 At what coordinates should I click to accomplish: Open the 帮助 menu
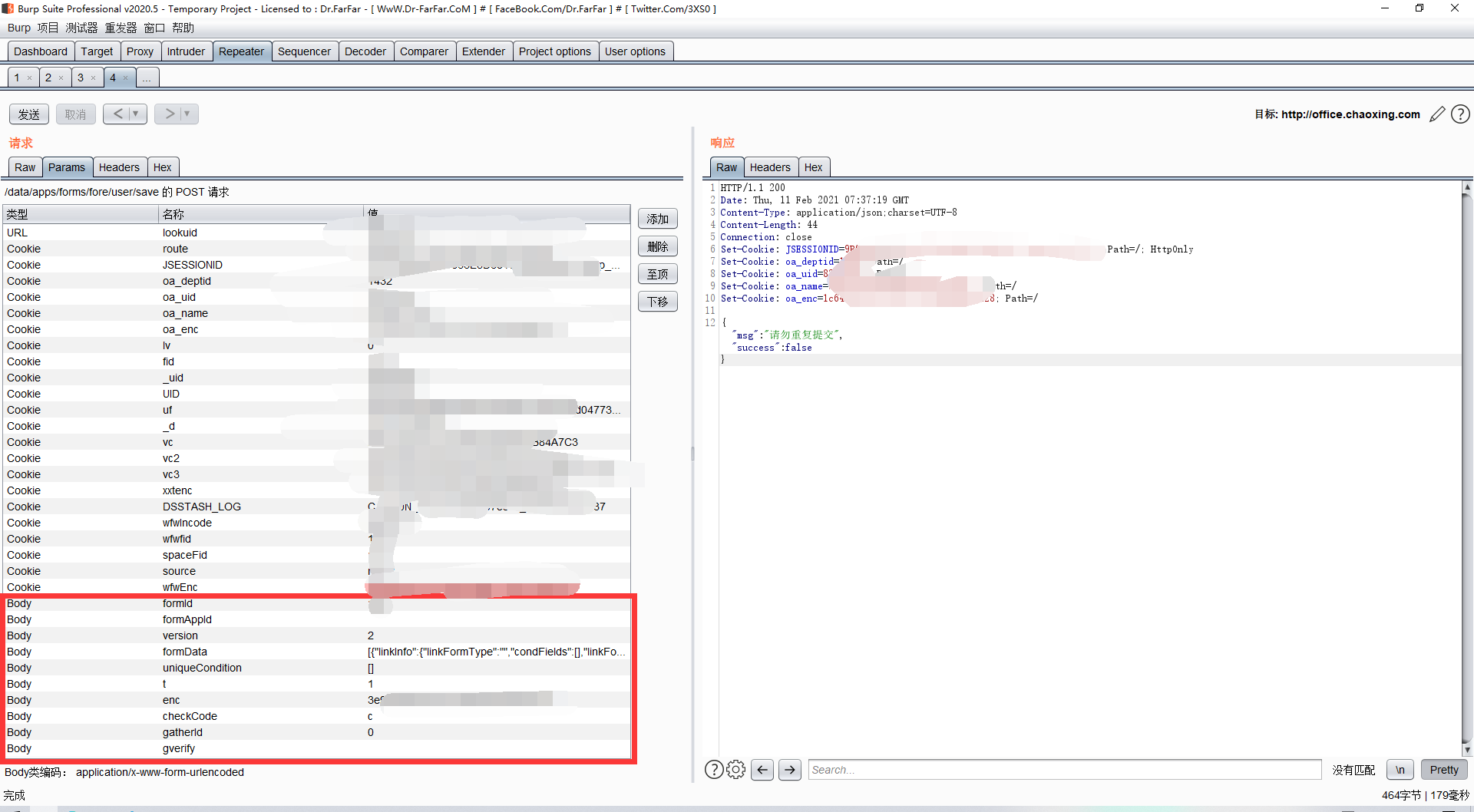point(183,28)
